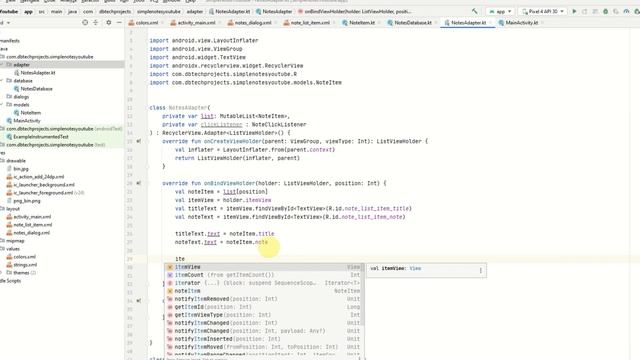Click the Make Project hammer icon
Viewport: 640px width, 360px height.
tap(475, 11)
